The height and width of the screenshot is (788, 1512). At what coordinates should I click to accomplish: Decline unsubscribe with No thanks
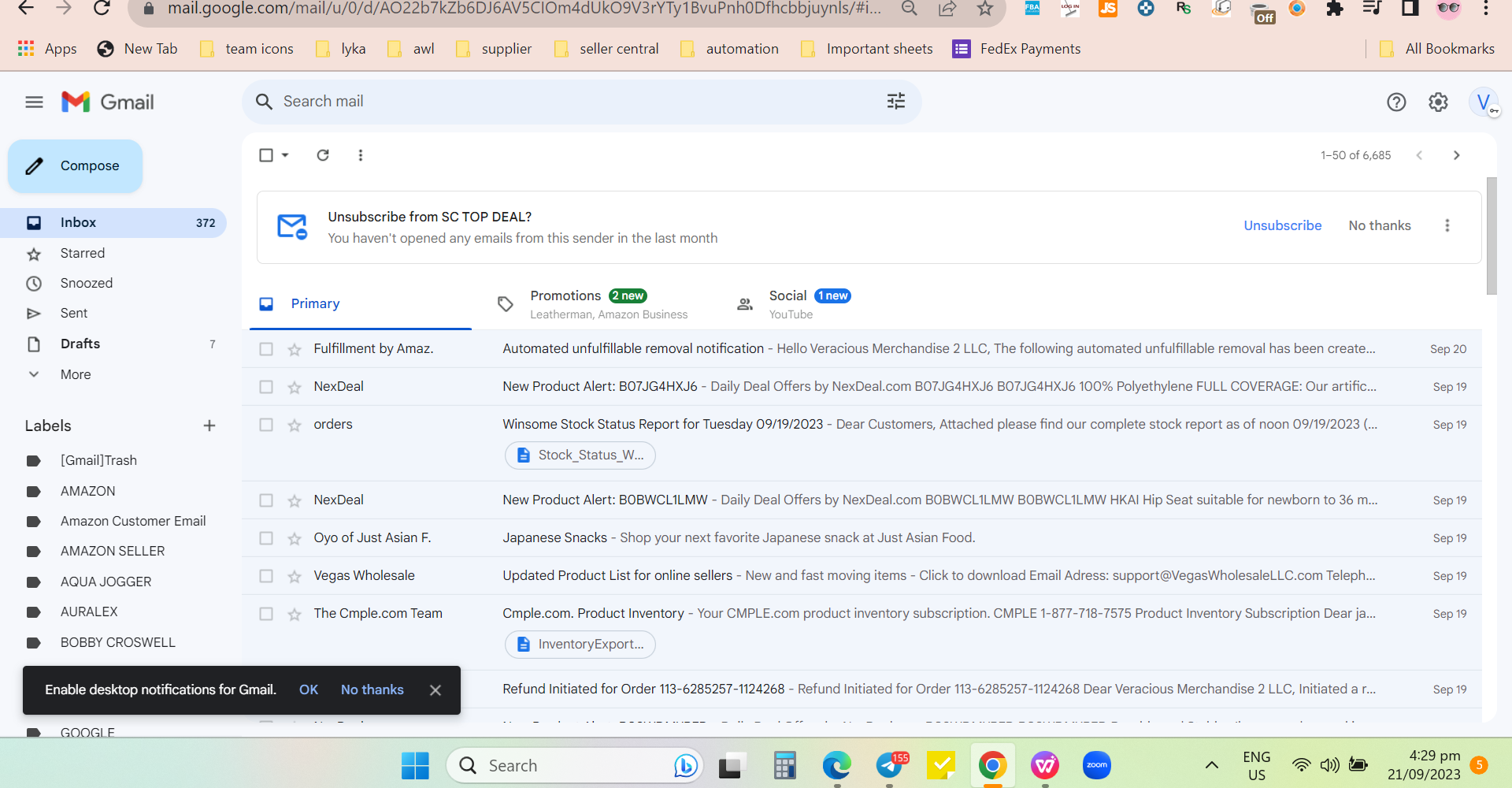(x=1380, y=225)
